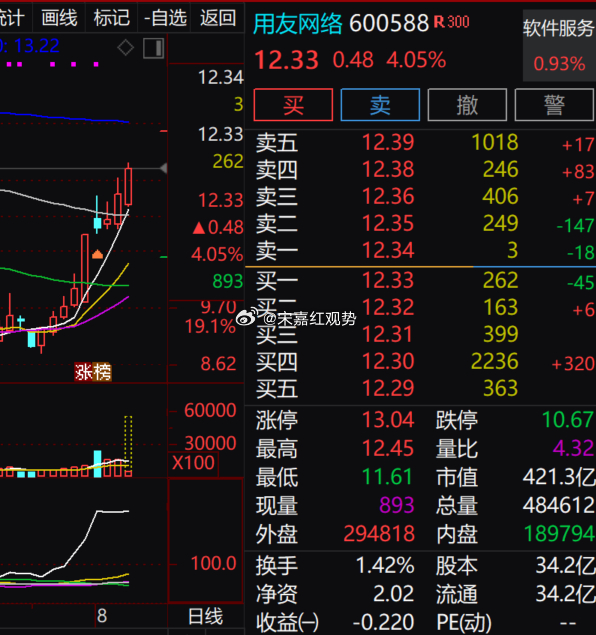The image size is (596, 635).
Task: Click the 日线 period label
Action: [205, 617]
